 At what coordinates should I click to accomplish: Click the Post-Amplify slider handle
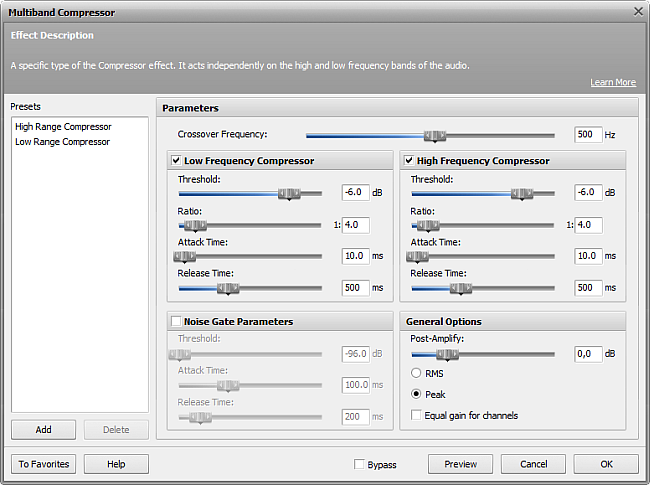pos(447,355)
